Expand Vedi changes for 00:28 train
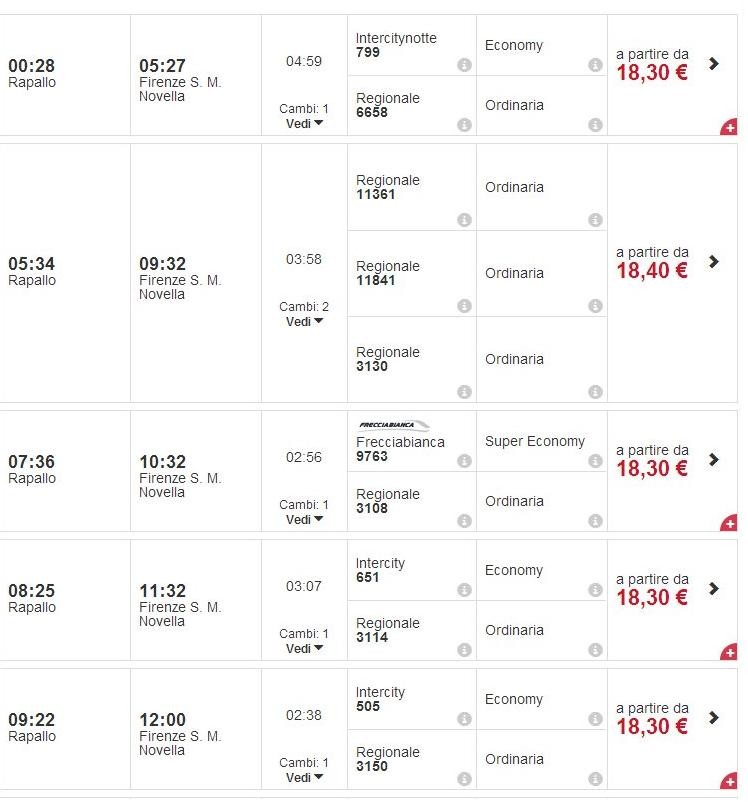 click(x=304, y=123)
